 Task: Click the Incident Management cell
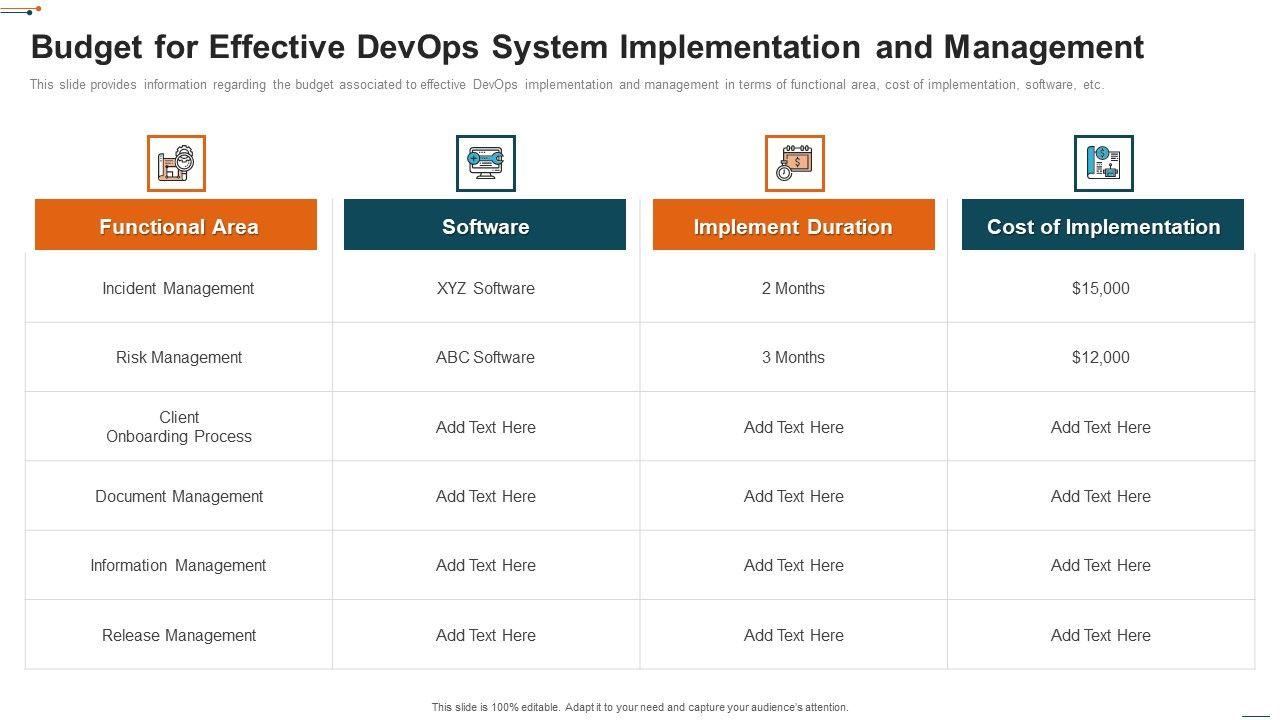click(178, 288)
